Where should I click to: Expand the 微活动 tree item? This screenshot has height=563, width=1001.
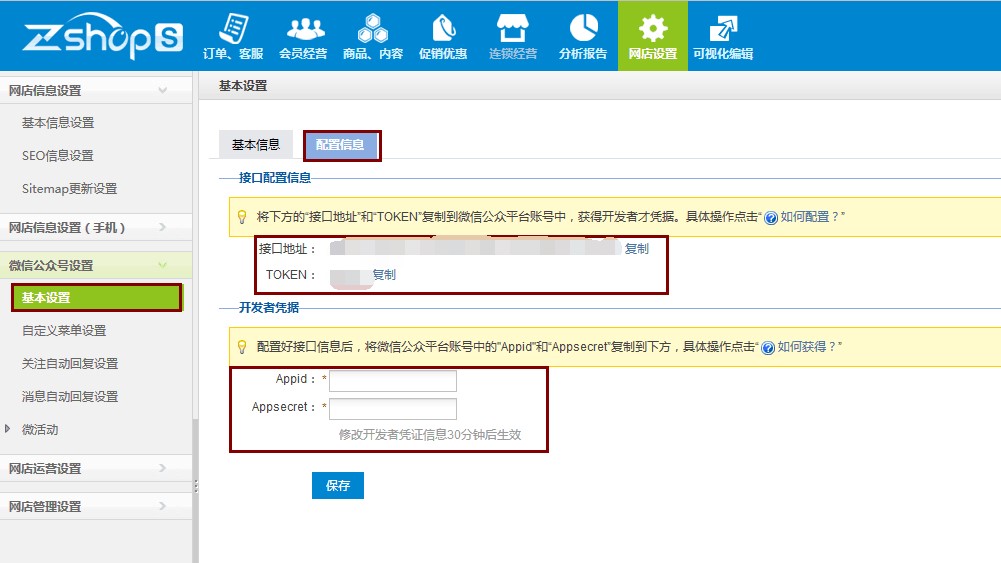point(8,429)
